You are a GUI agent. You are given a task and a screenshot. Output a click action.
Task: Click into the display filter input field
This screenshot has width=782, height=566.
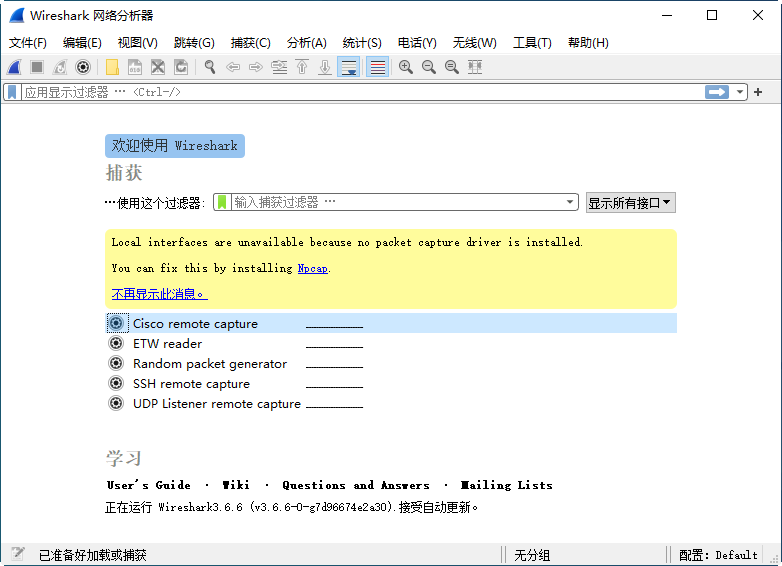[362, 92]
